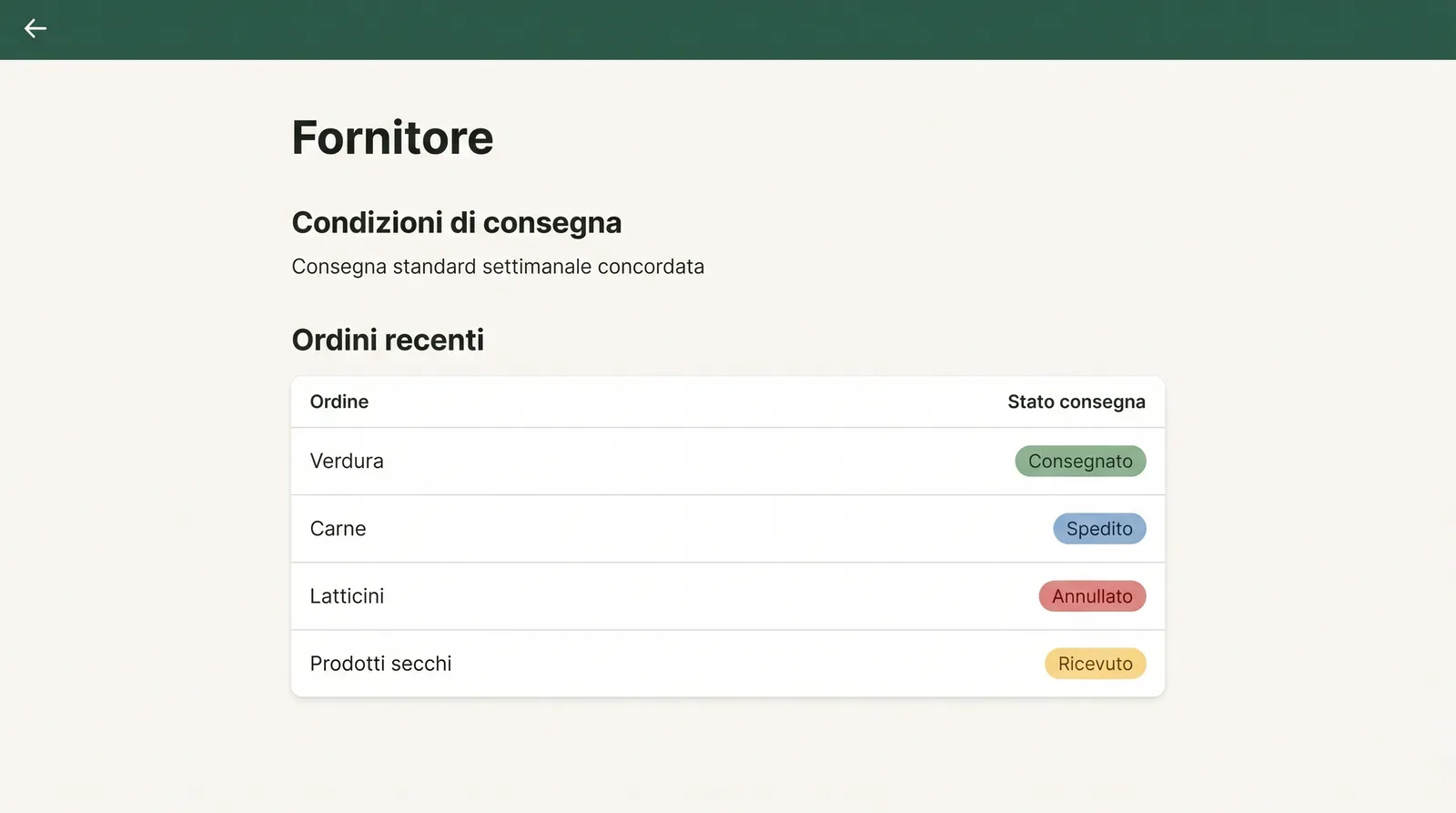1456x813 pixels.
Task: Click the green Consegnato status badge
Action: click(1080, 462)
